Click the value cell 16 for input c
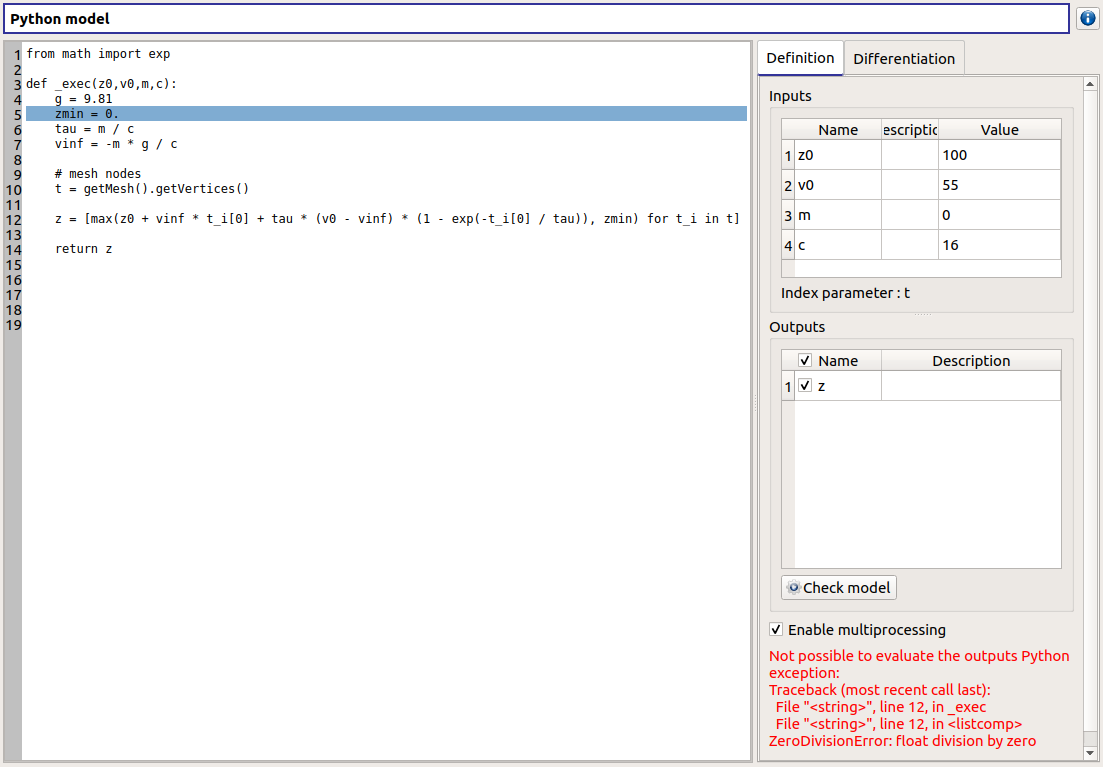The width and height of the screenshot is (1103, 767). pyautogui.click(x=997, y=245)
